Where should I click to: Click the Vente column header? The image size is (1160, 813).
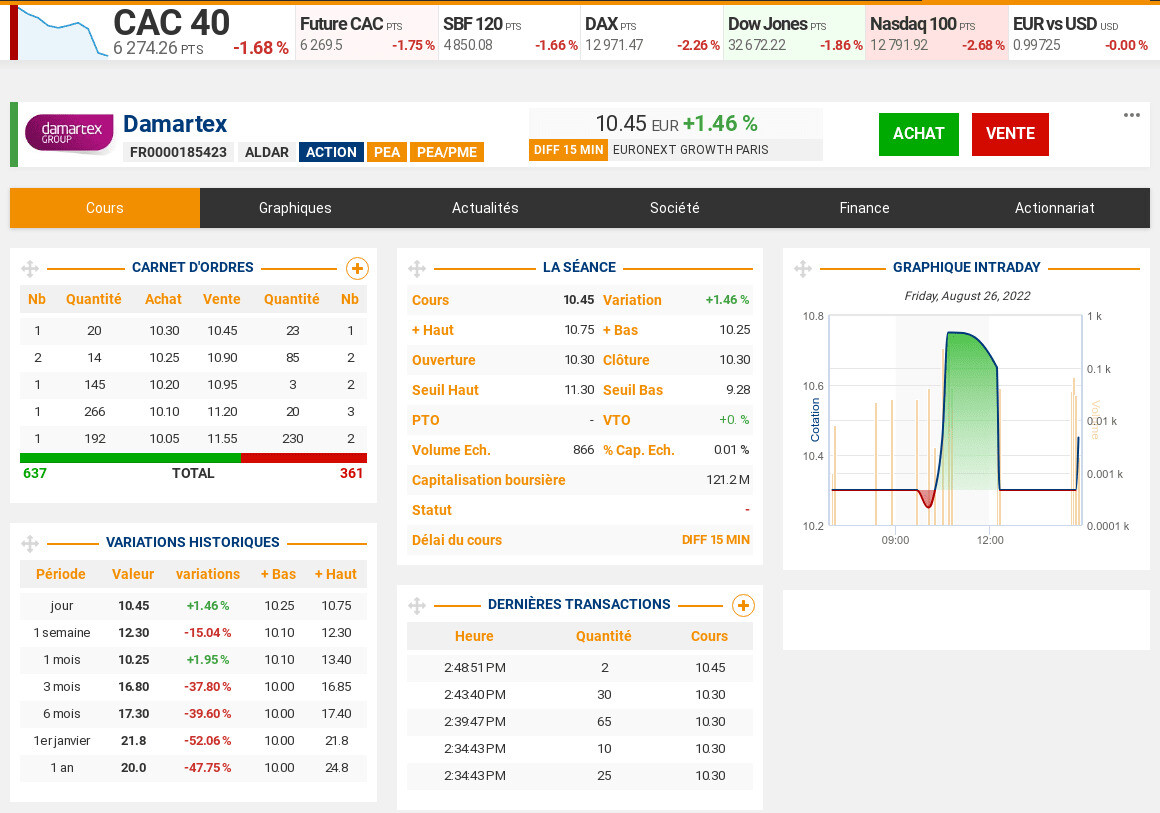point(221,299)
